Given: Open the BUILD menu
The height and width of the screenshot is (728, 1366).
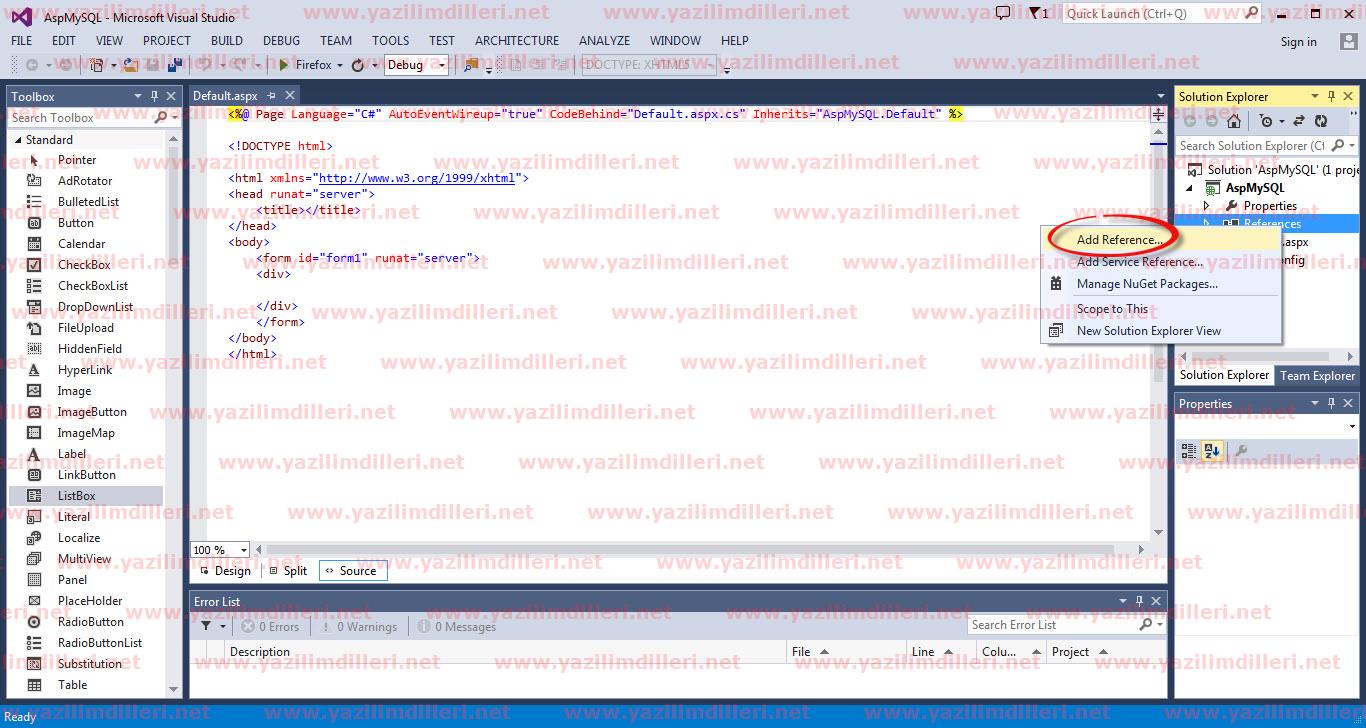Looking at the screenshot, I should [227, 41].
